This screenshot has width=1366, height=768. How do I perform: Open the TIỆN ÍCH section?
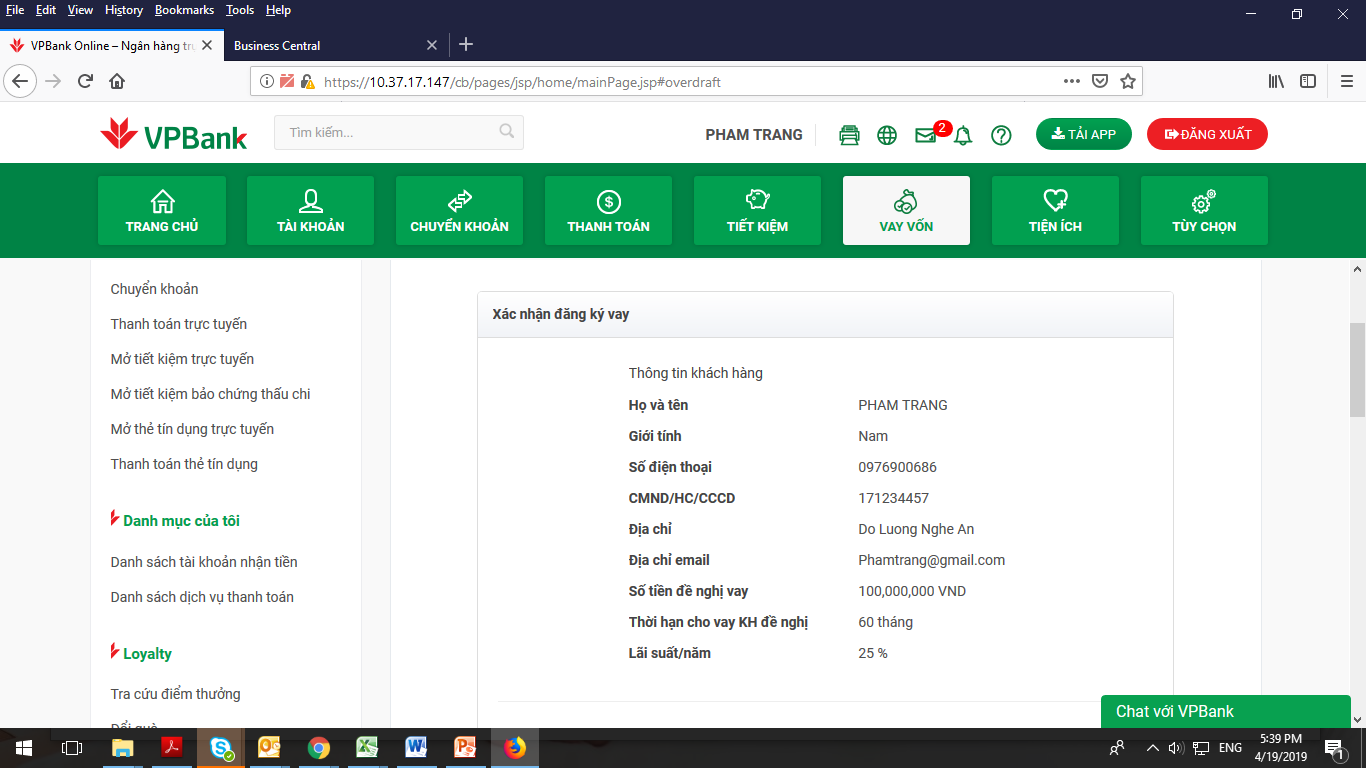(x=1055, y=210)
